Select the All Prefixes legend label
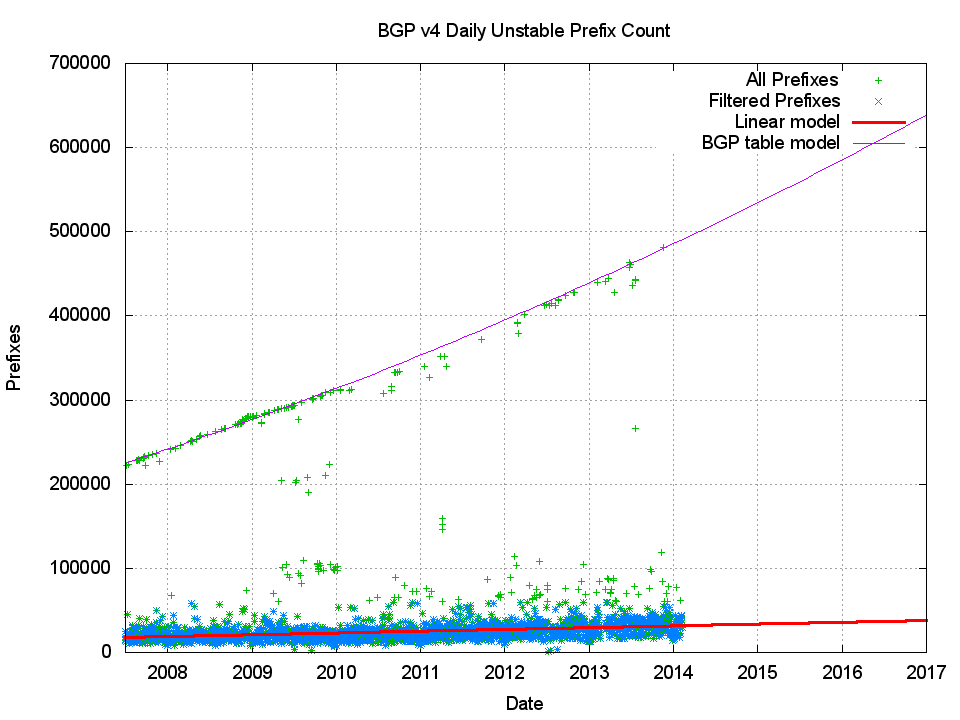This screenshot has width=960, height=720. pos(792,79)
